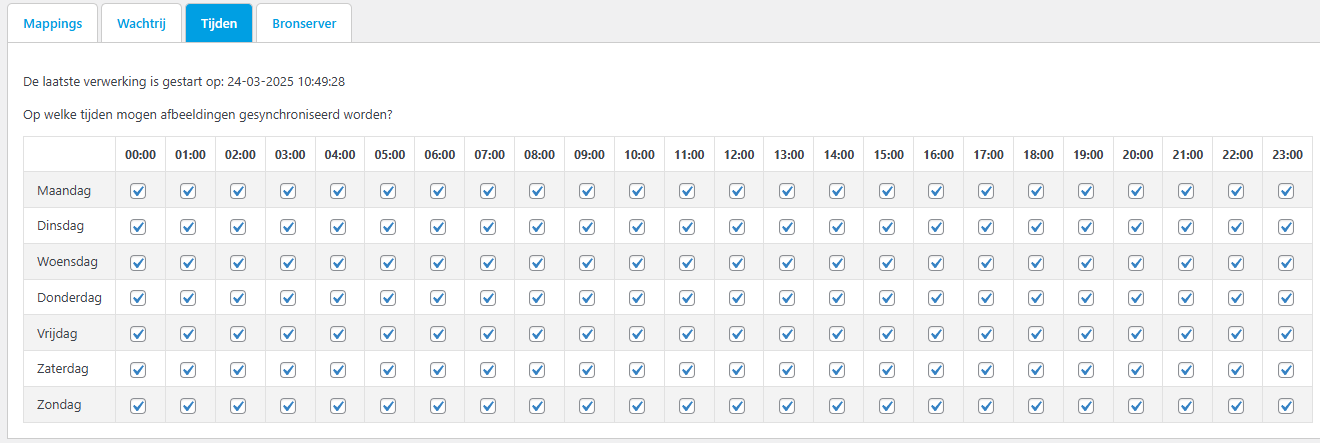Click the Woensdag row label
The image size is (1320, 443).
click(67, 262)
